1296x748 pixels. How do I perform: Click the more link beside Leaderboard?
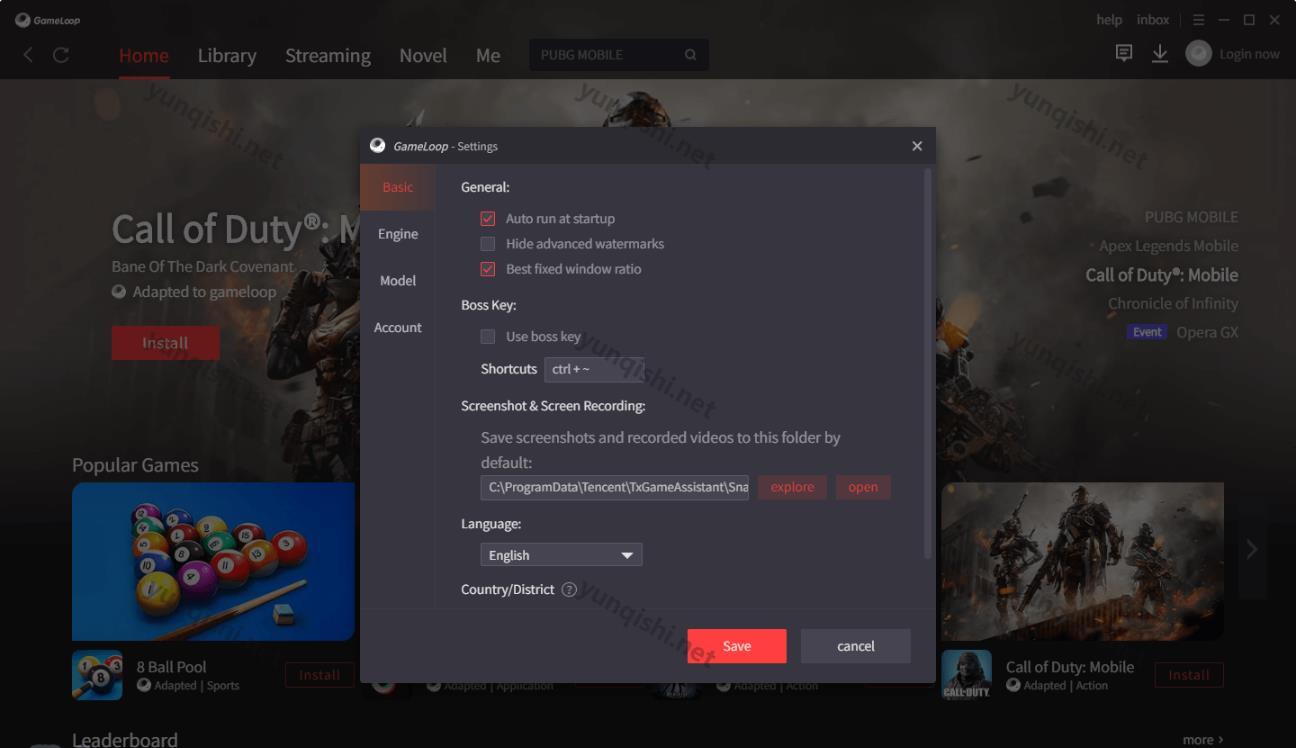(1202, 740)
